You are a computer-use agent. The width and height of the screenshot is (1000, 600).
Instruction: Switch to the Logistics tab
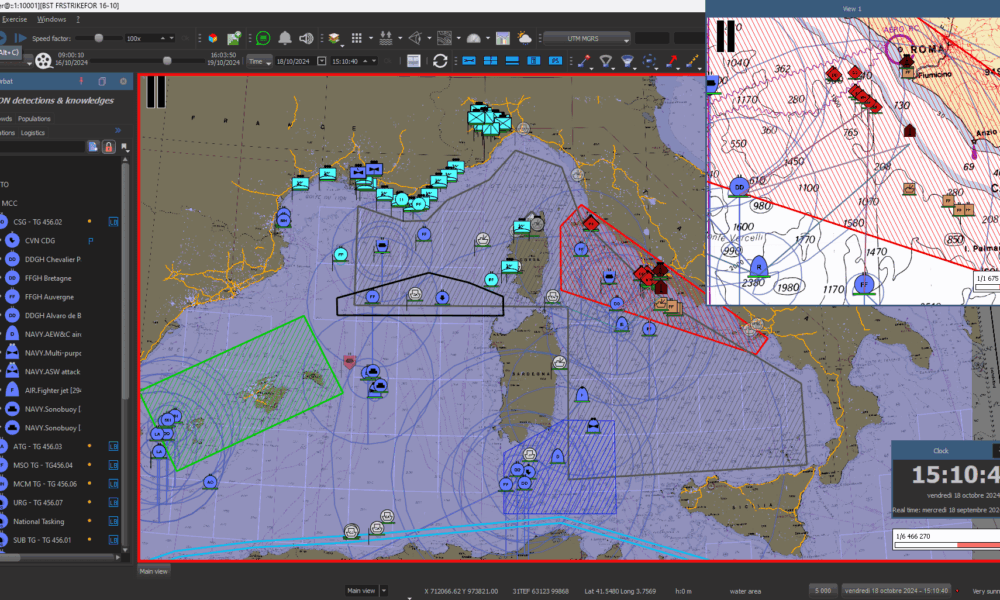click(x=33, y=133)
